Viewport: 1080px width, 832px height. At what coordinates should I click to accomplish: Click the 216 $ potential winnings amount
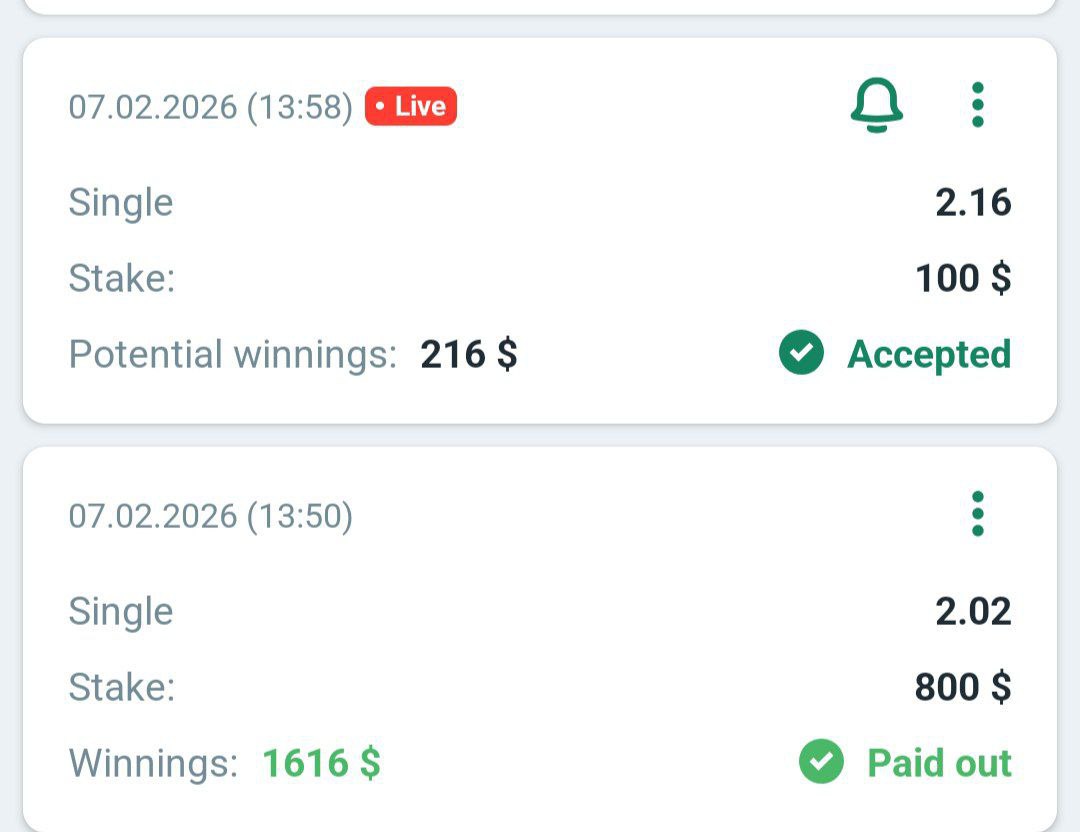pos(469,354)
